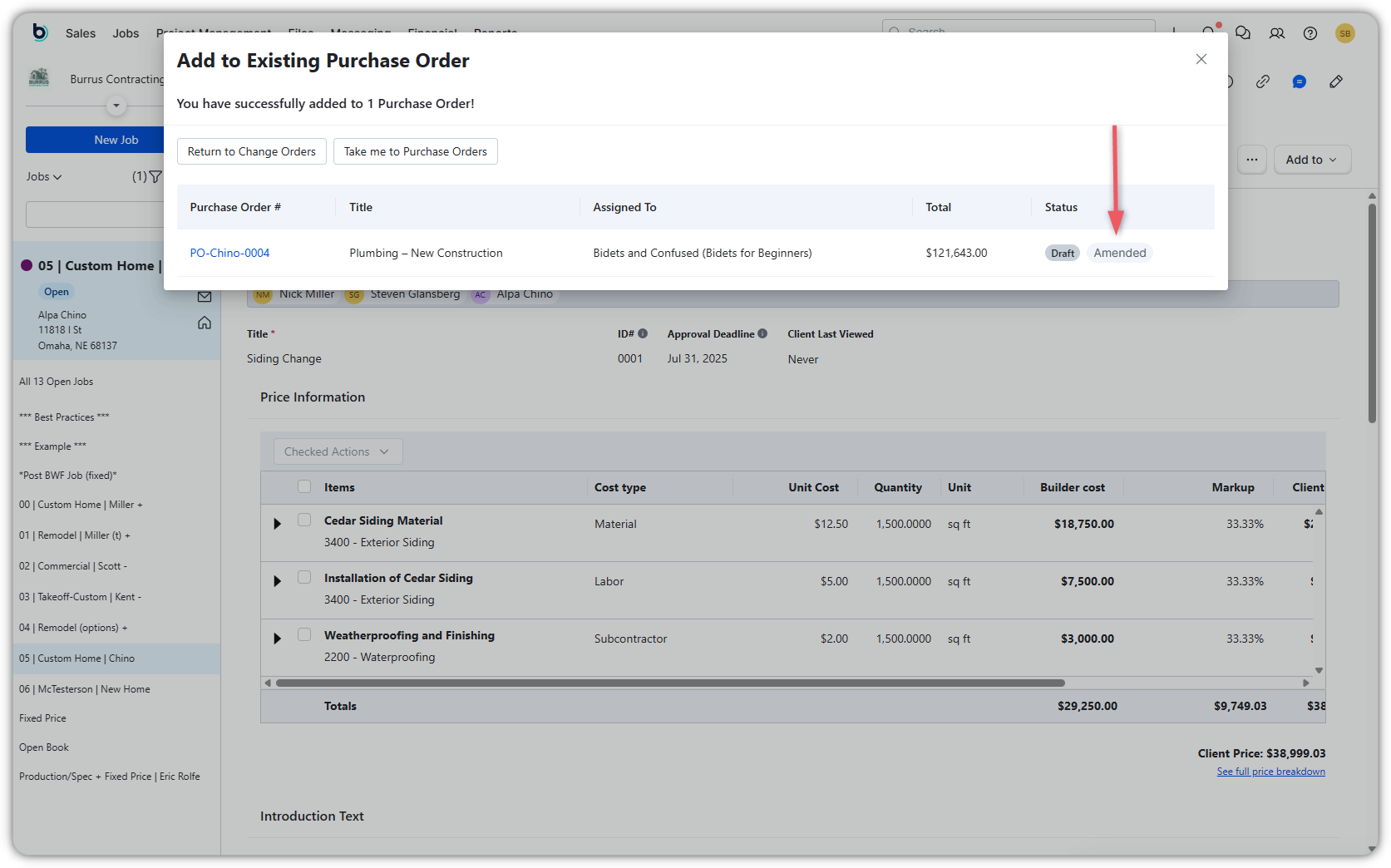Click the Burrus Contracting company logo
The image size is (1391, 868).
point(39,78)
